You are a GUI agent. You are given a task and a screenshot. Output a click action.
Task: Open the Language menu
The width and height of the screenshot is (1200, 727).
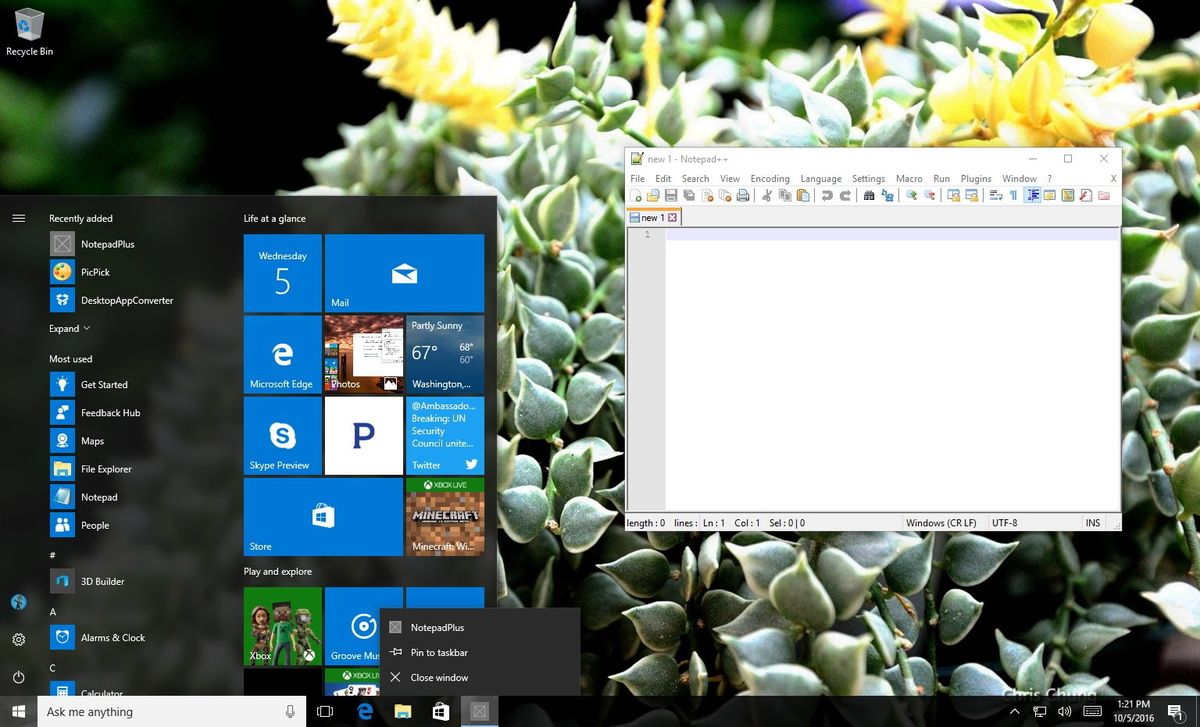820,178
